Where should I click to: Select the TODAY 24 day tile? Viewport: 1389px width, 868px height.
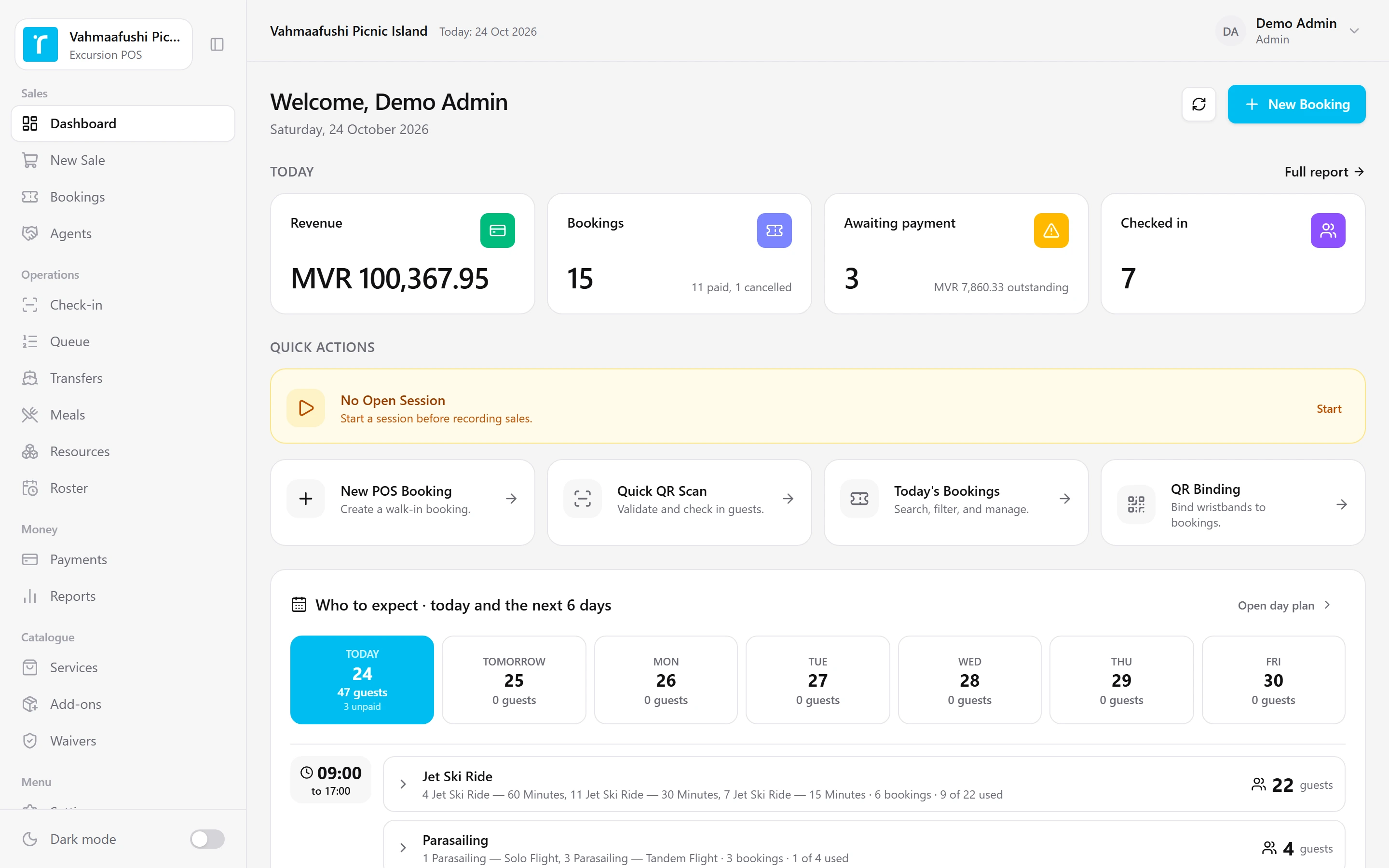362,679
